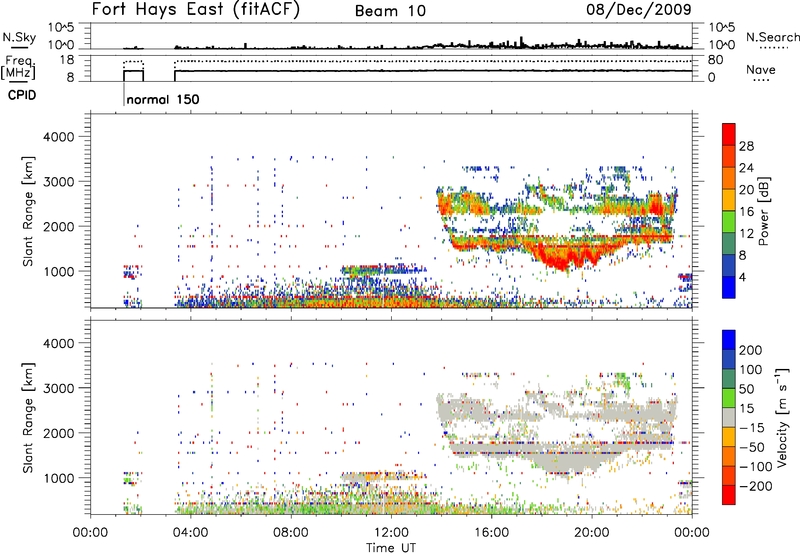Select the Velocity colorbar value "50"

[x=746, y=389]
